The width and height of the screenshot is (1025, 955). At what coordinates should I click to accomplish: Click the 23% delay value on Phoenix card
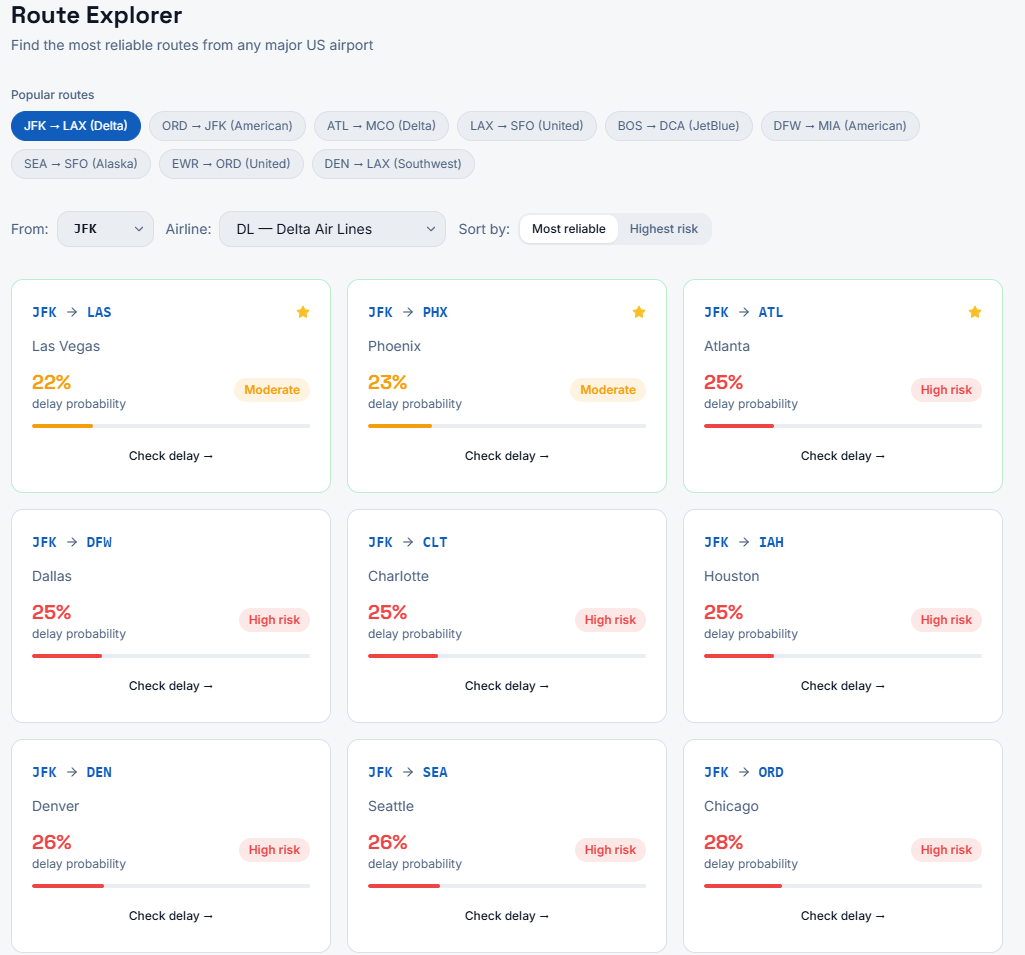pyautogui.click(x=387, y=382)
